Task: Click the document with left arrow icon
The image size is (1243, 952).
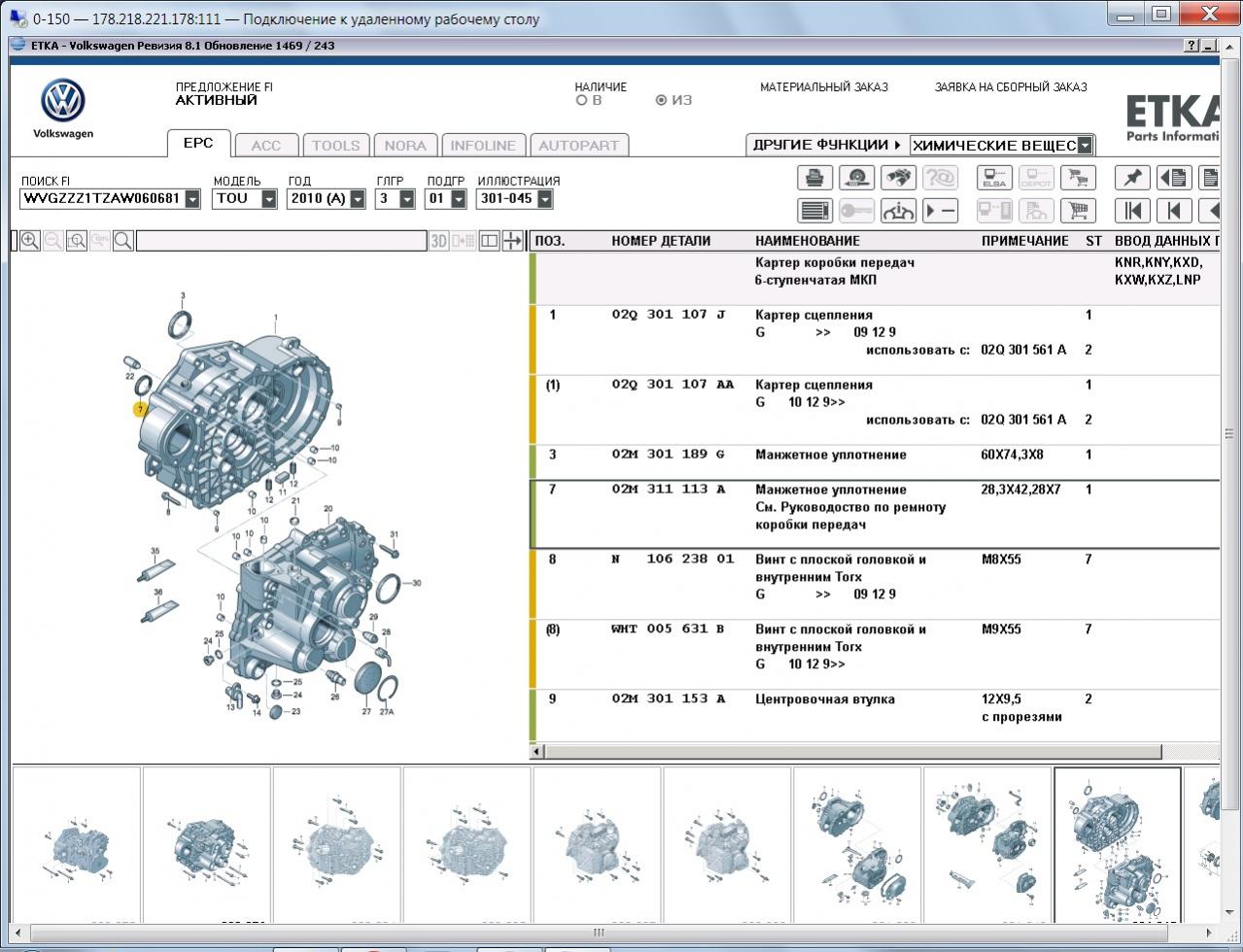Action: tap(1174, 178)
